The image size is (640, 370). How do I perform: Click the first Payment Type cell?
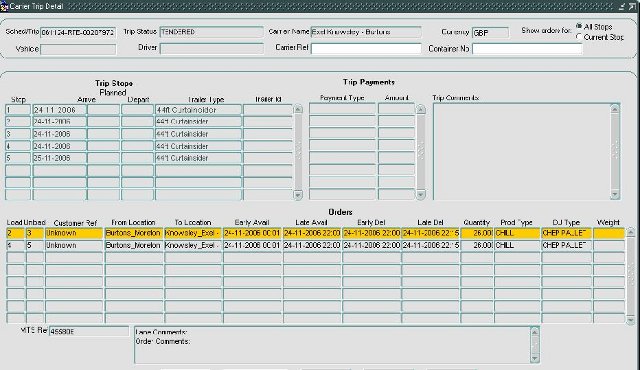pos(342,109)
